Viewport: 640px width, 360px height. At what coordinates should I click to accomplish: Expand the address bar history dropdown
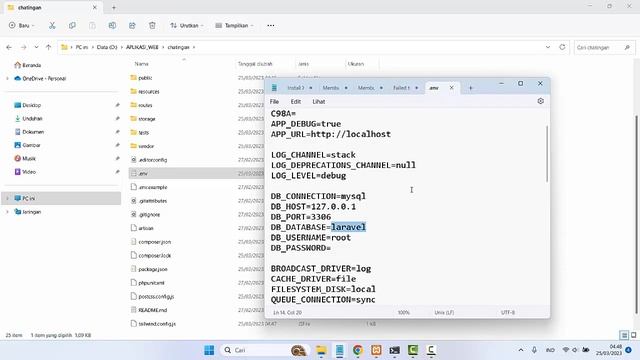548,47
